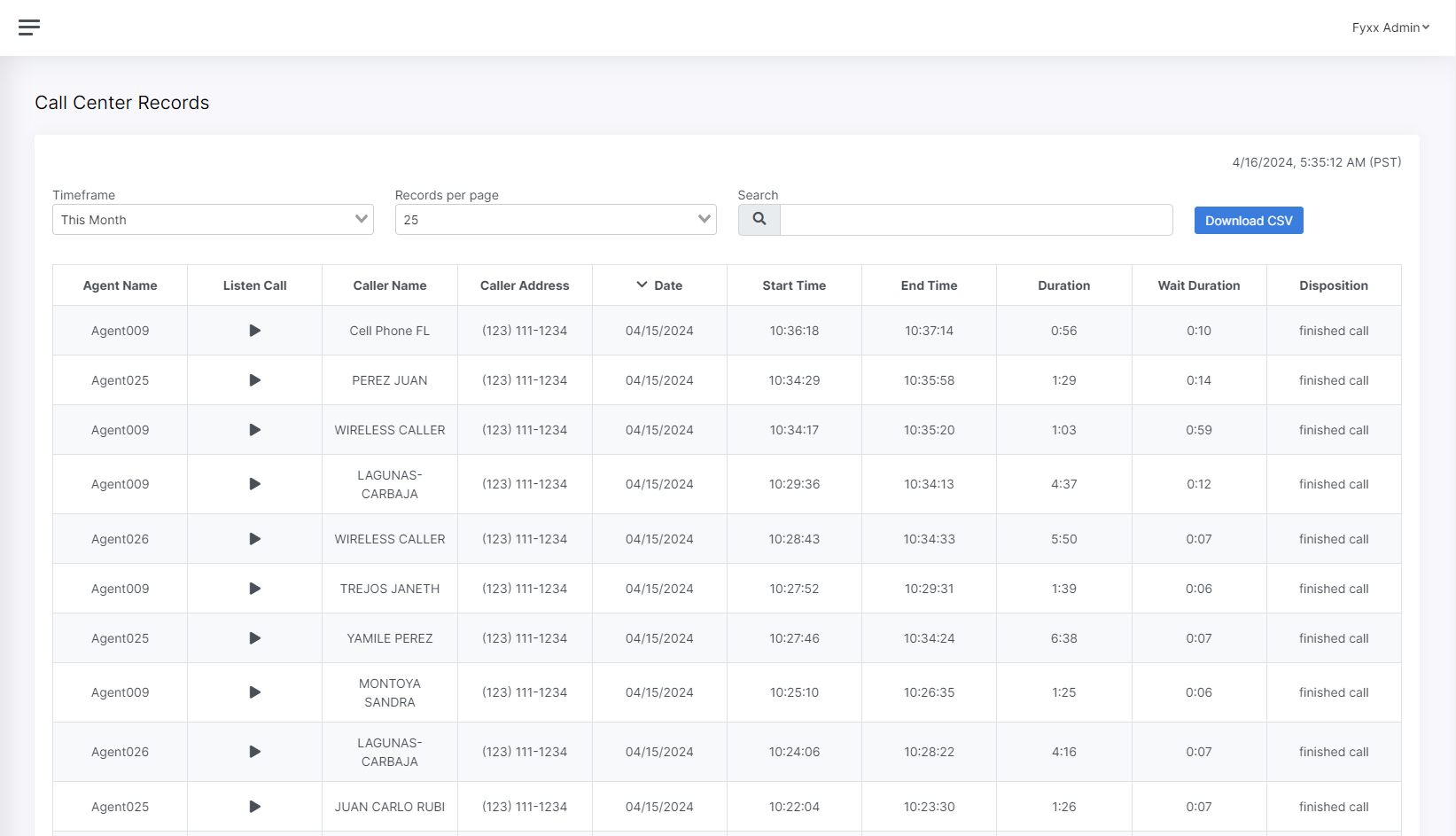
Task: Select the Agent Name column header
Action: pos(120,285)
